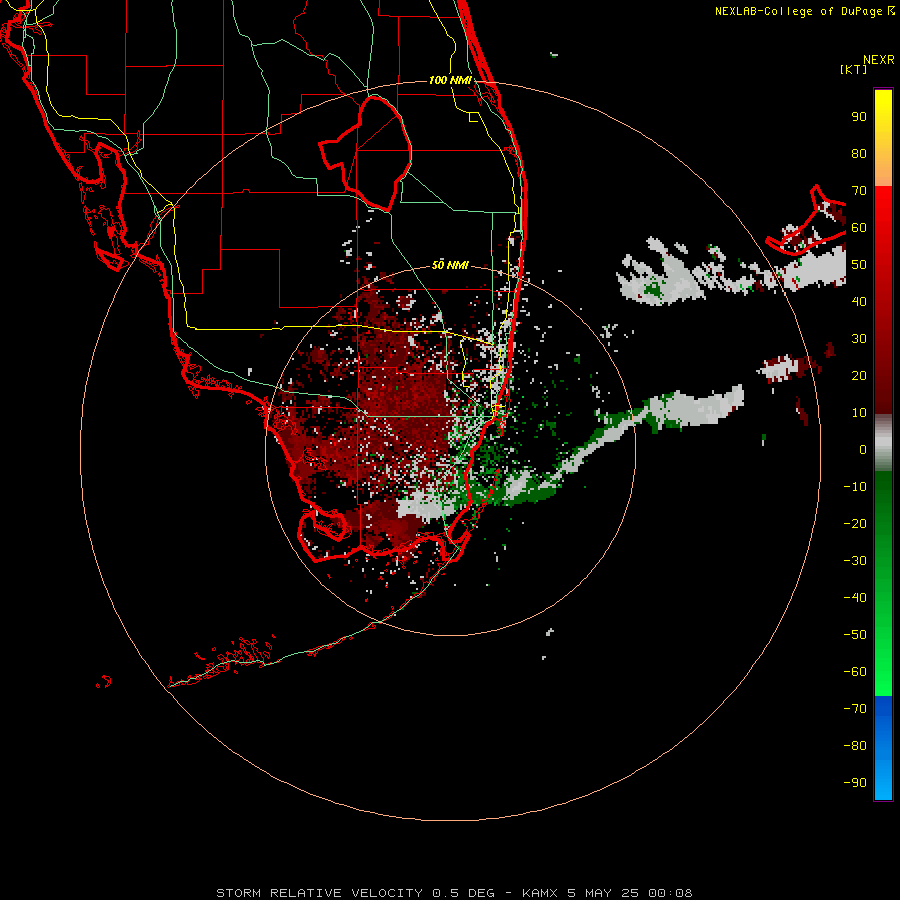Select the 70 value on velocity scale
Image resolution: width=900 pixels, height=900 pixels.
point(859,191)
